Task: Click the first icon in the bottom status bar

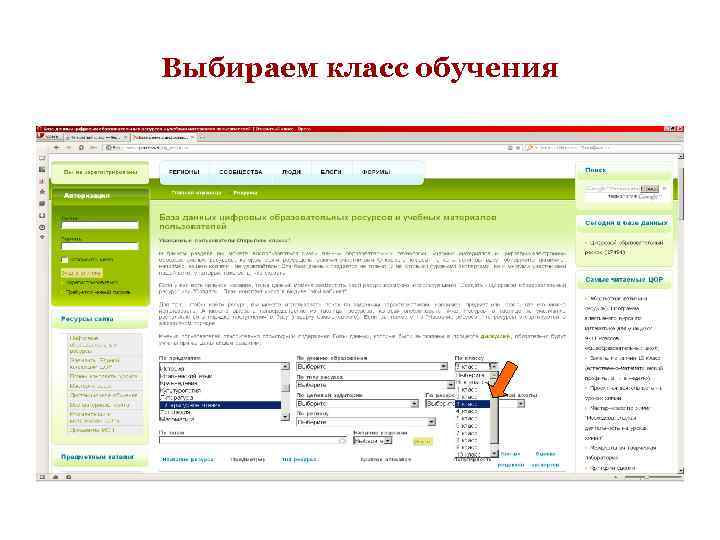Action: [x=42, y=477]
